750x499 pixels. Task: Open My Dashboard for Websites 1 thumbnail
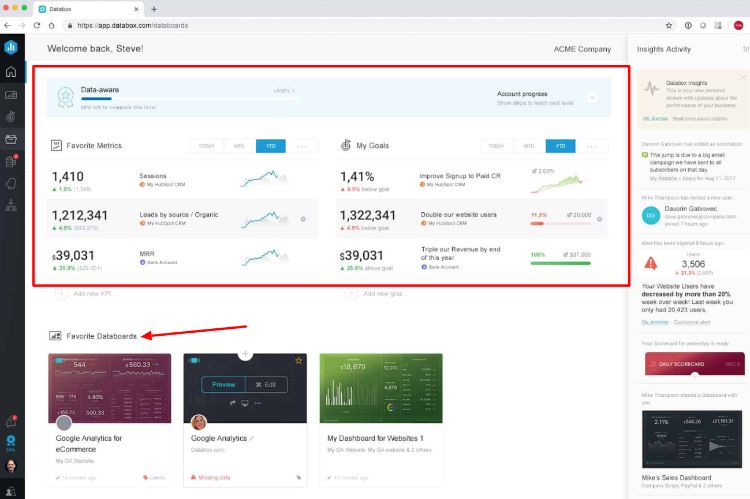381,388
